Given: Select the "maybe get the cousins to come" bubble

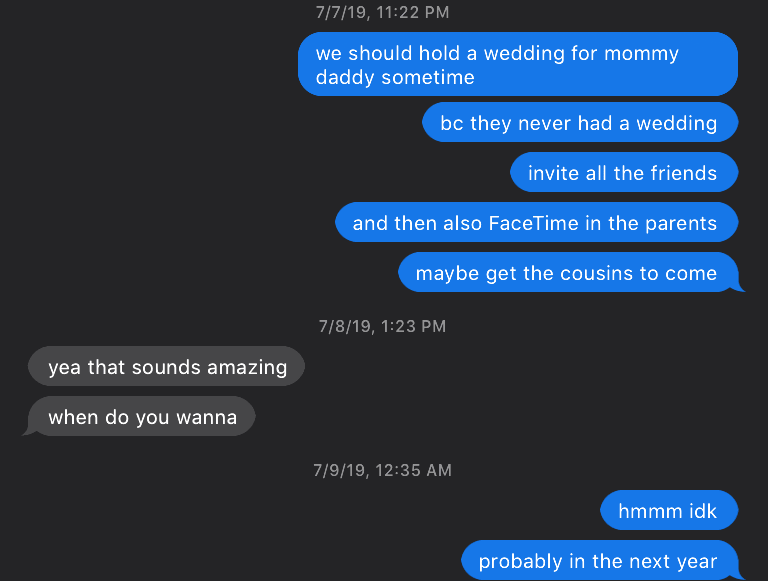Looking at the screenshot, I should tap(566, 273).
